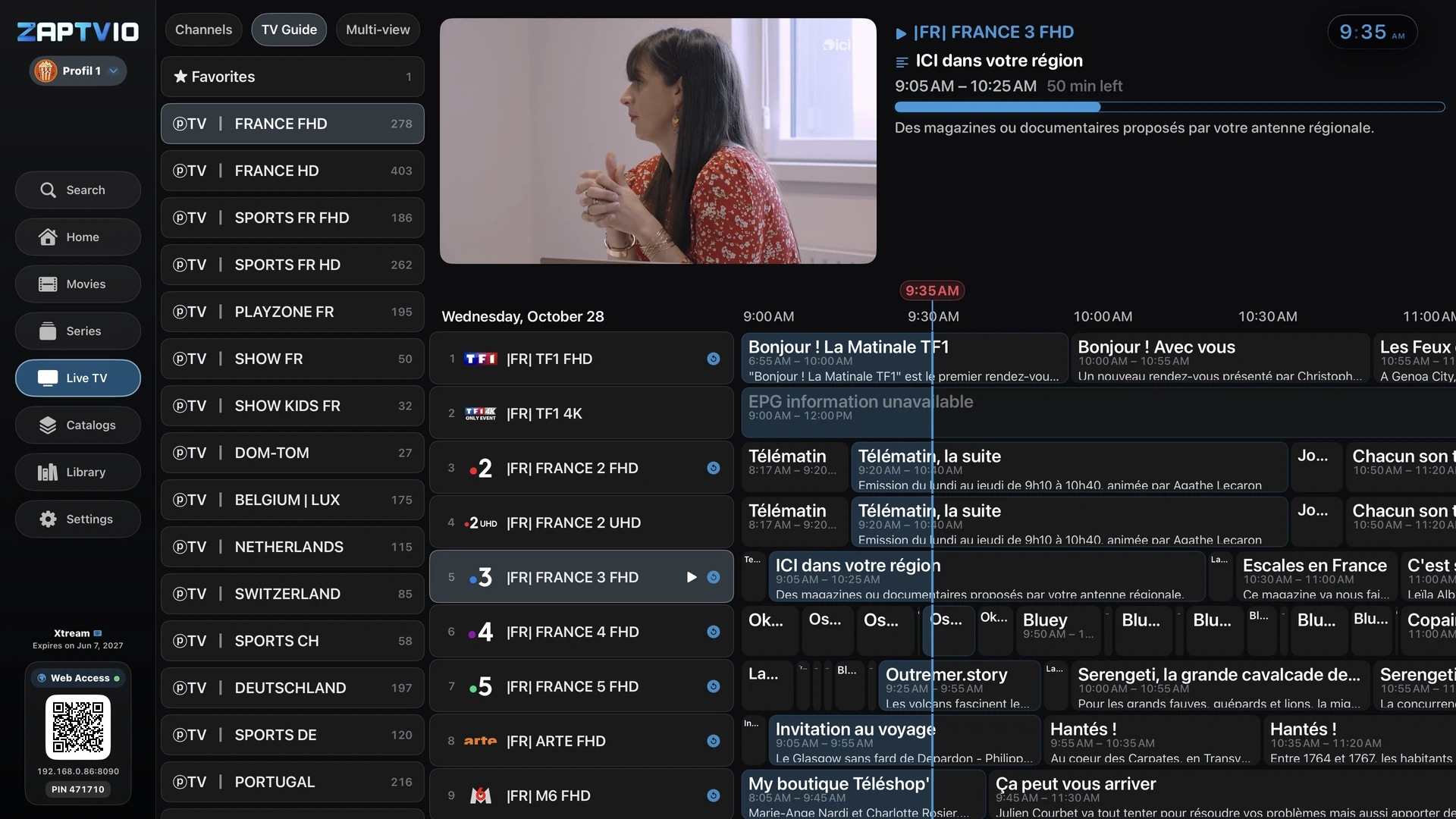Open the PLAYZONE FR category
Screen dimensions: 1456x819
[x=293, y=312]
